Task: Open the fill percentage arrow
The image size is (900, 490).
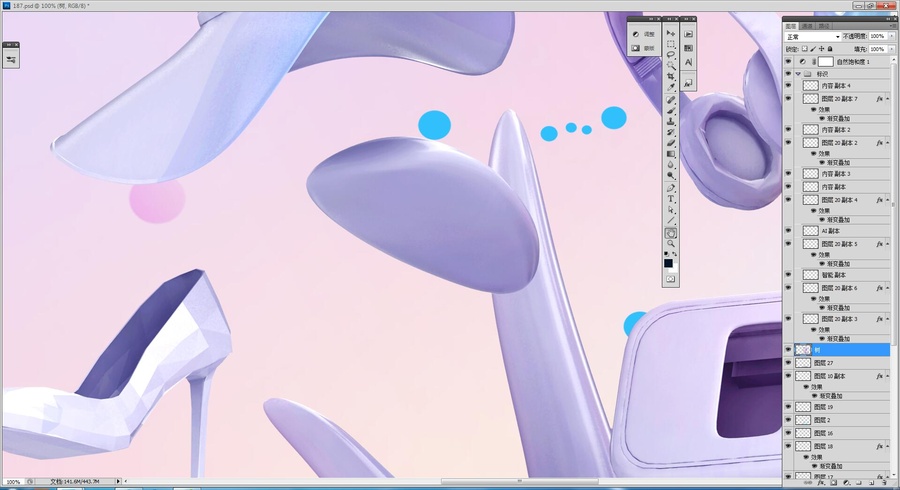Action: 891,49
